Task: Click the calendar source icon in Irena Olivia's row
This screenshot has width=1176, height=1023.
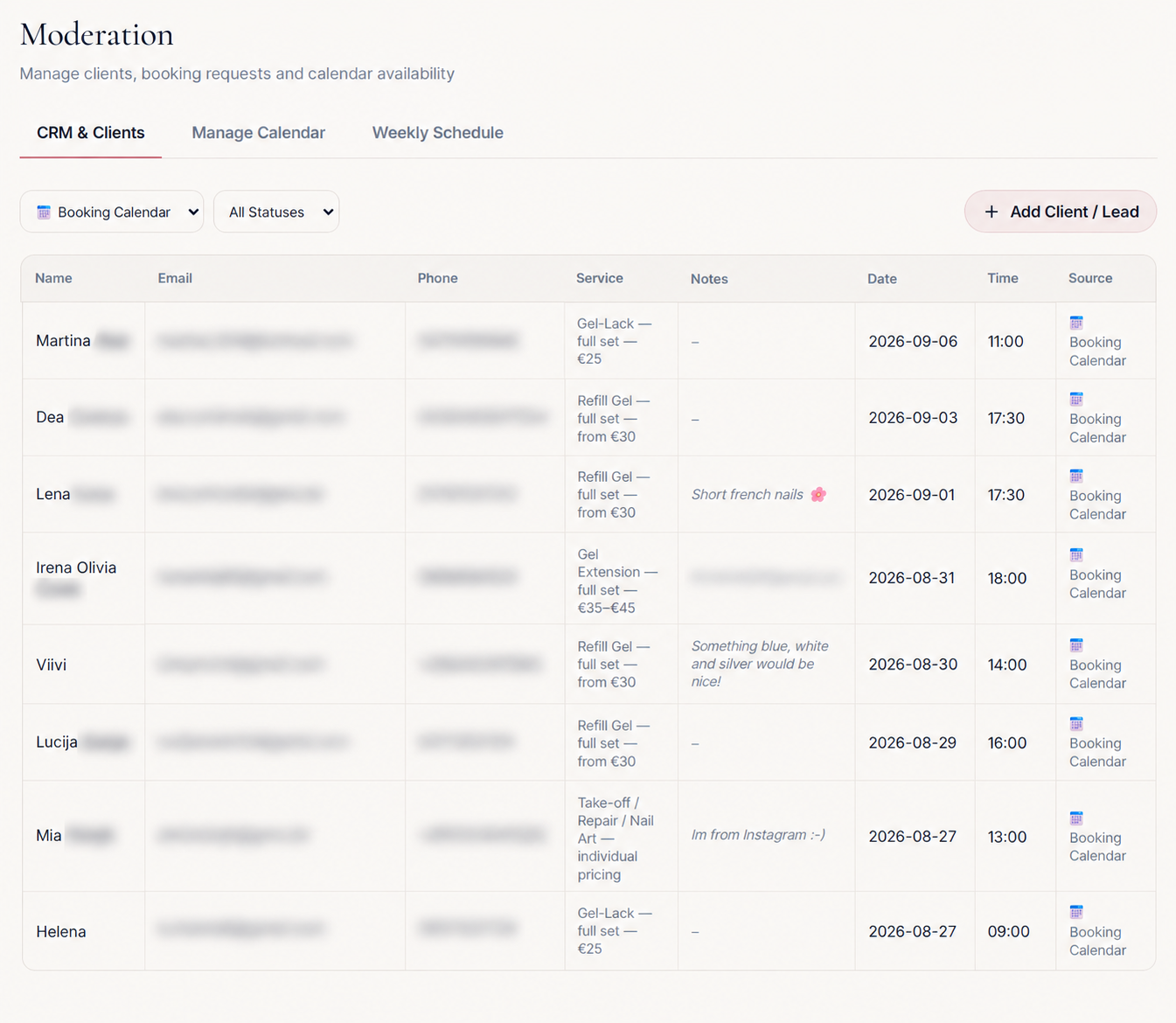Action: point(1076,555)
